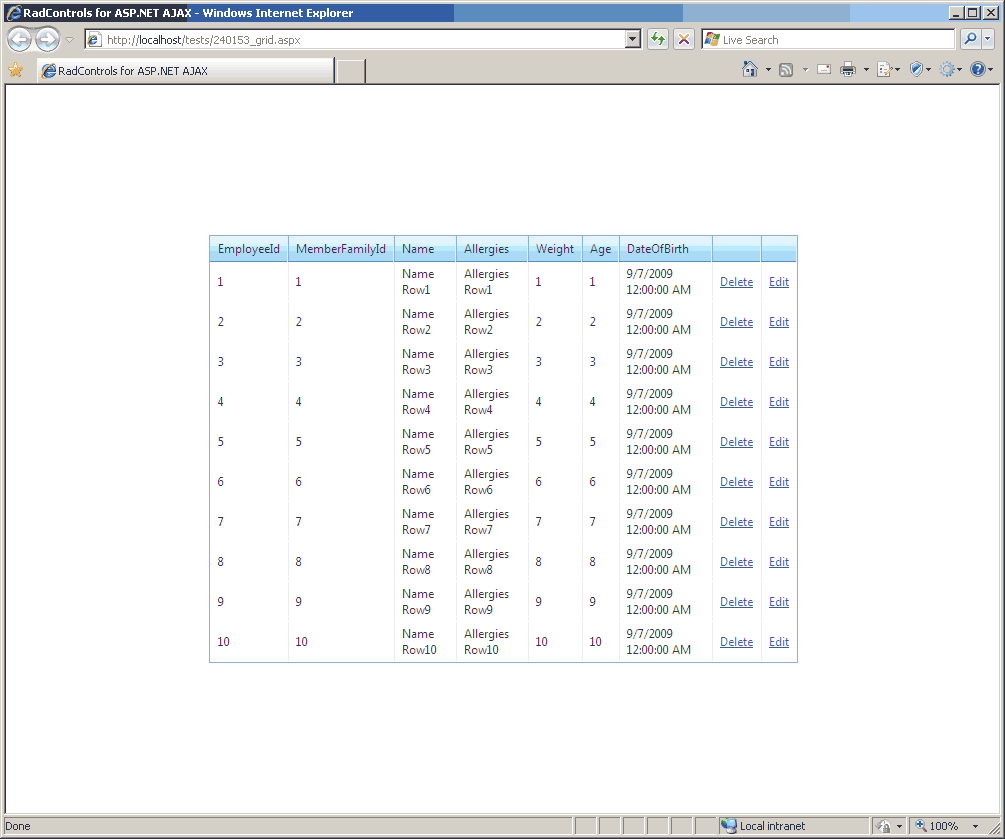The height and width of the screenshot is (839, 1005).
Task: Click the red Stop loading icon
Action: 684,40
